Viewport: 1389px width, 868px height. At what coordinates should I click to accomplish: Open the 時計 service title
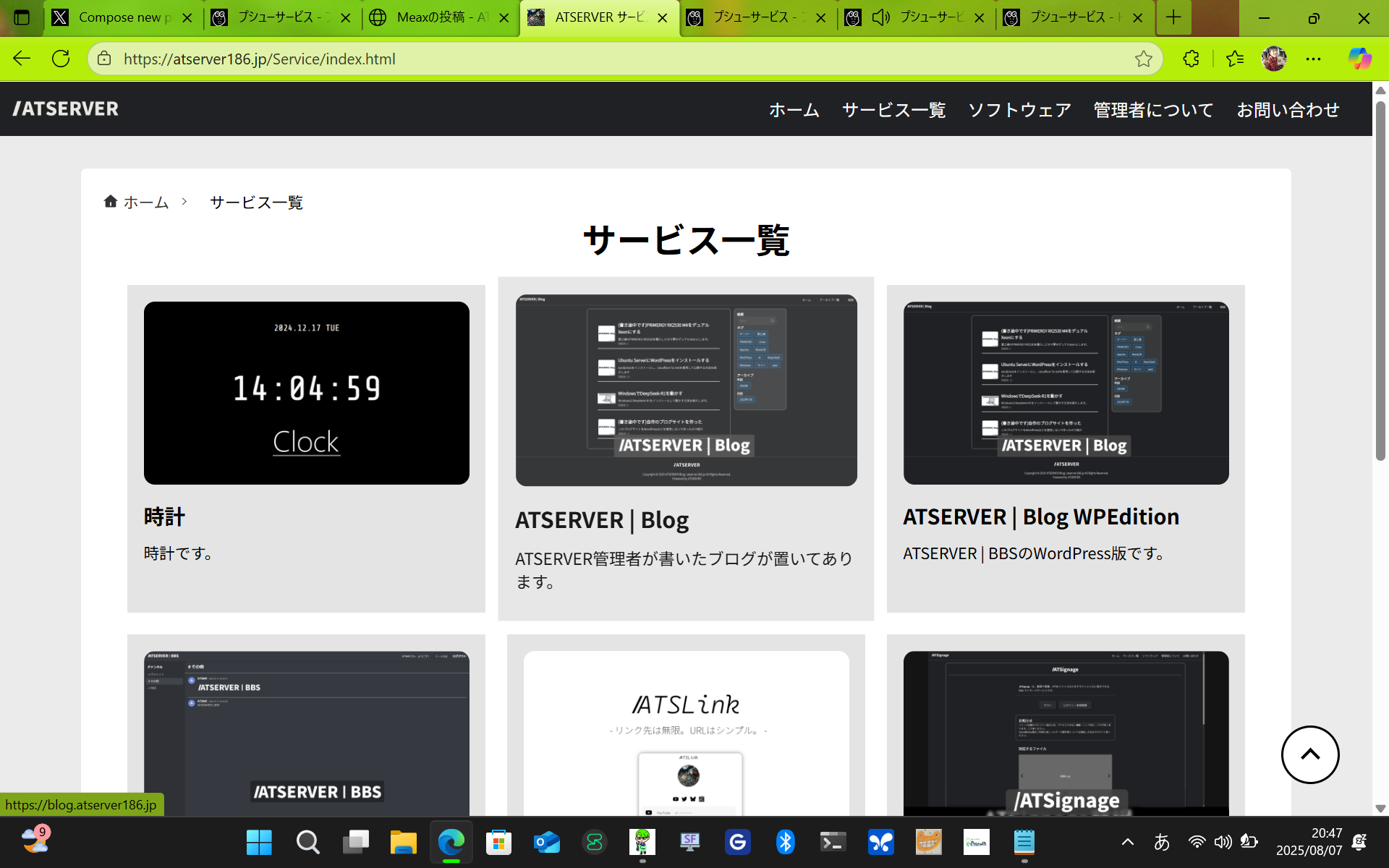(x=164, y=516)
